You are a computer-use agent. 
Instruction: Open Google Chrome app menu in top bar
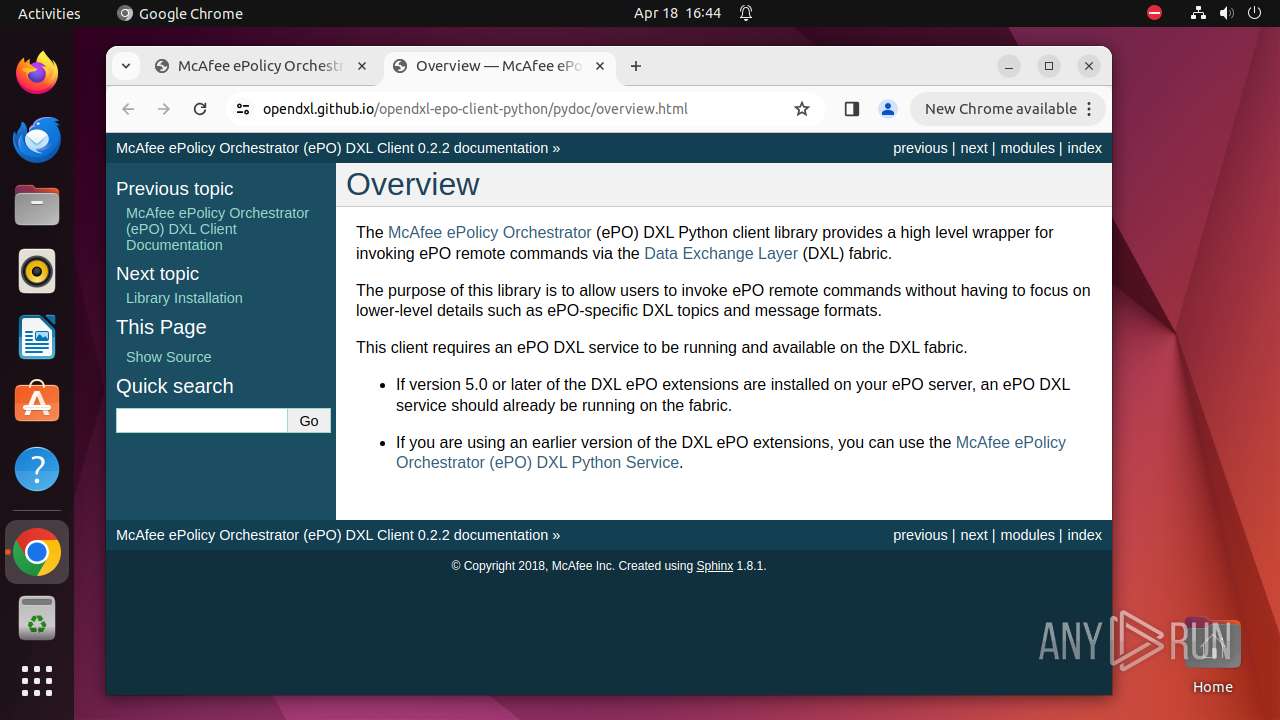180,13
